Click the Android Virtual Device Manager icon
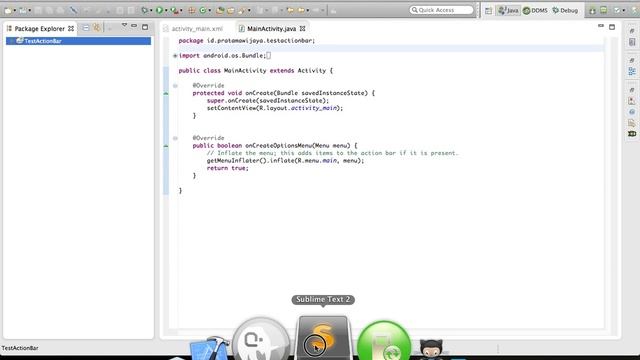This screenshot has height=360, width=640. [603, 10]
